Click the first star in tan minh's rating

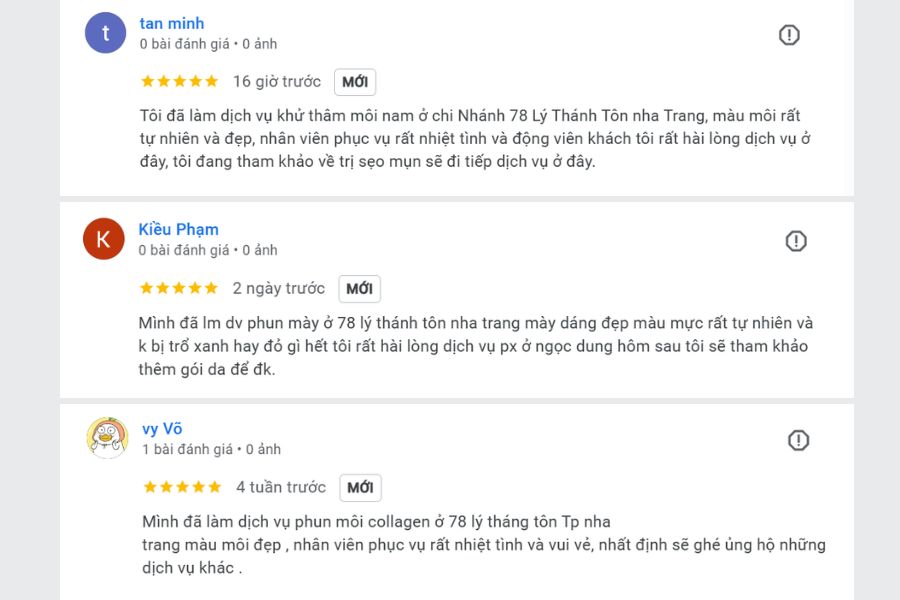tap(146, 82)
